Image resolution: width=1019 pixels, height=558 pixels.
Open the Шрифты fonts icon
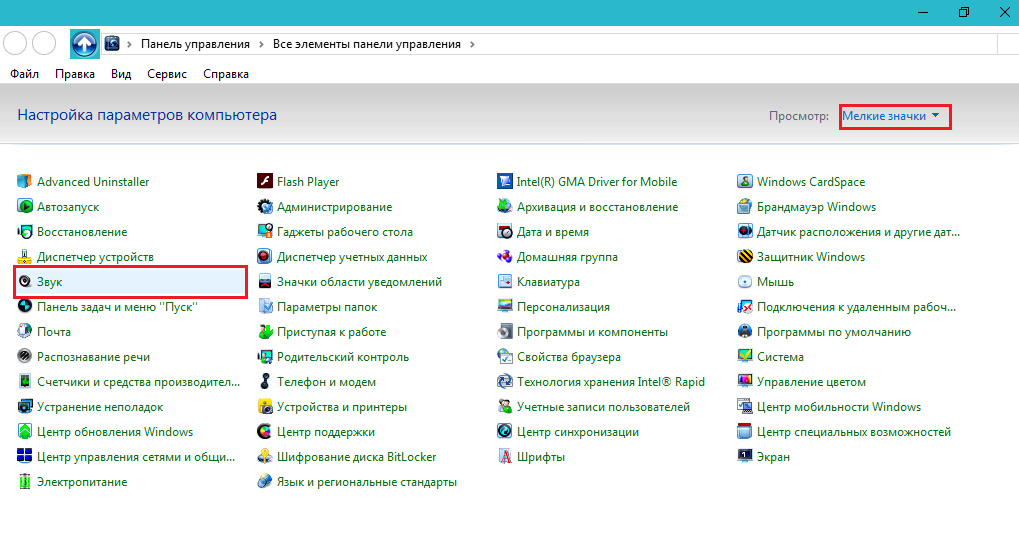click(x=505, y=457)
